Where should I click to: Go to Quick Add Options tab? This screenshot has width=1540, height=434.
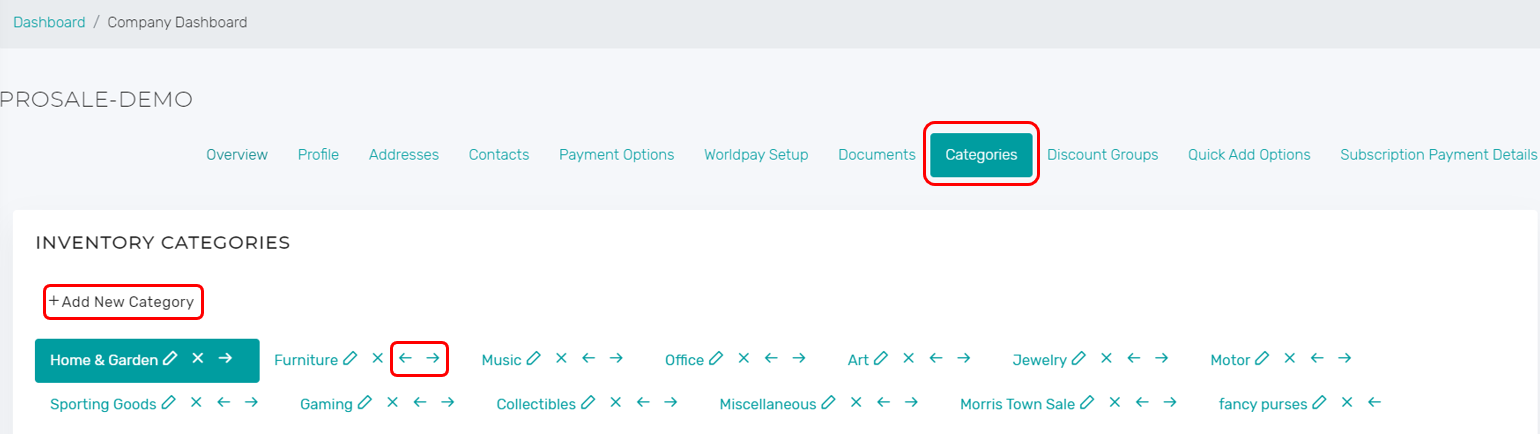pos(1249,155)
